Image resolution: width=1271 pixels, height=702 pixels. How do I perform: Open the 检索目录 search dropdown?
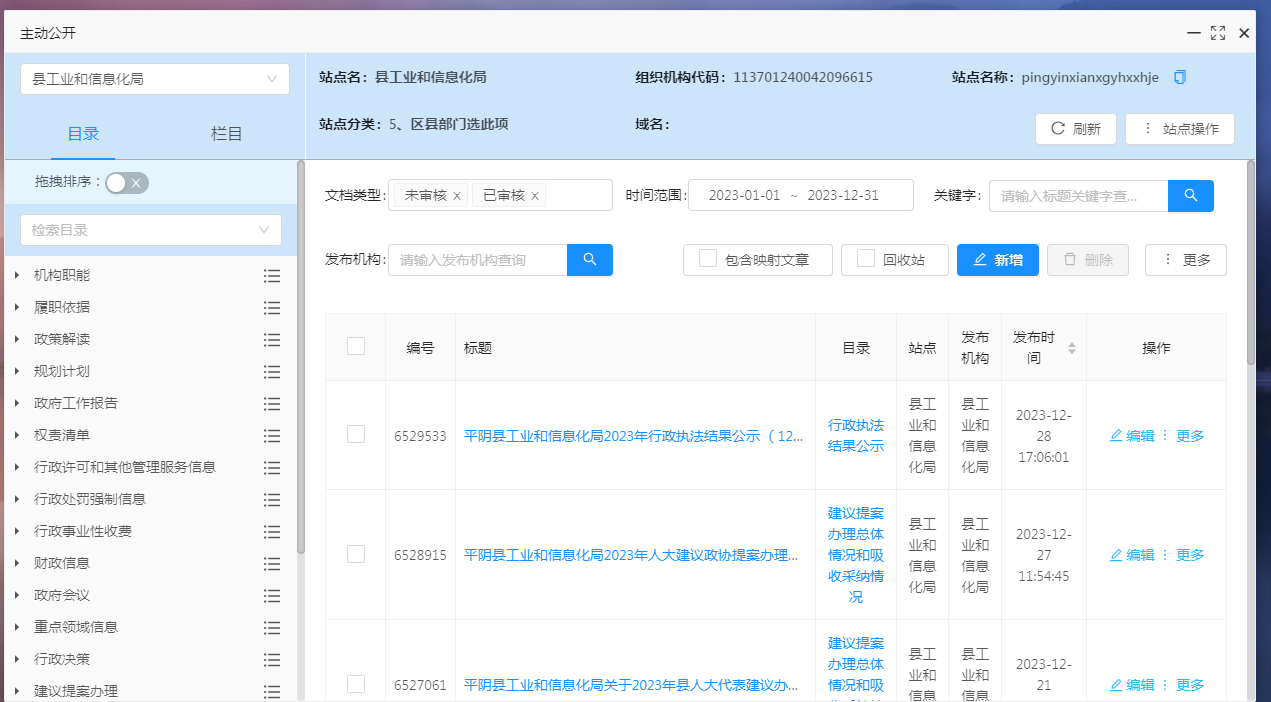coord(150,230)
